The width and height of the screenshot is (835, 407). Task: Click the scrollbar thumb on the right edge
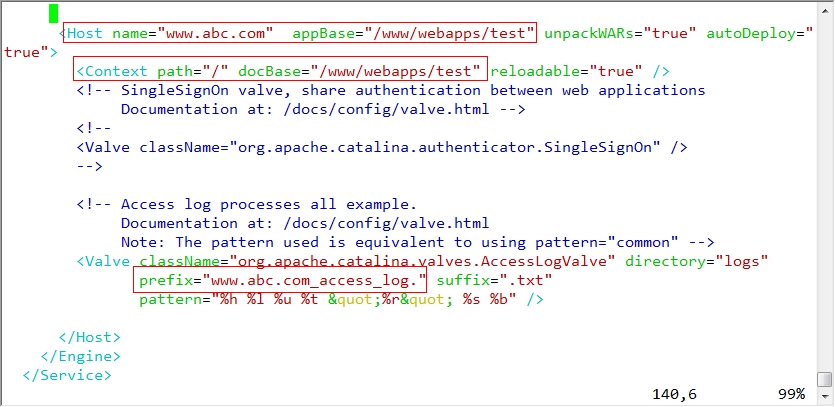coord(824,379)
